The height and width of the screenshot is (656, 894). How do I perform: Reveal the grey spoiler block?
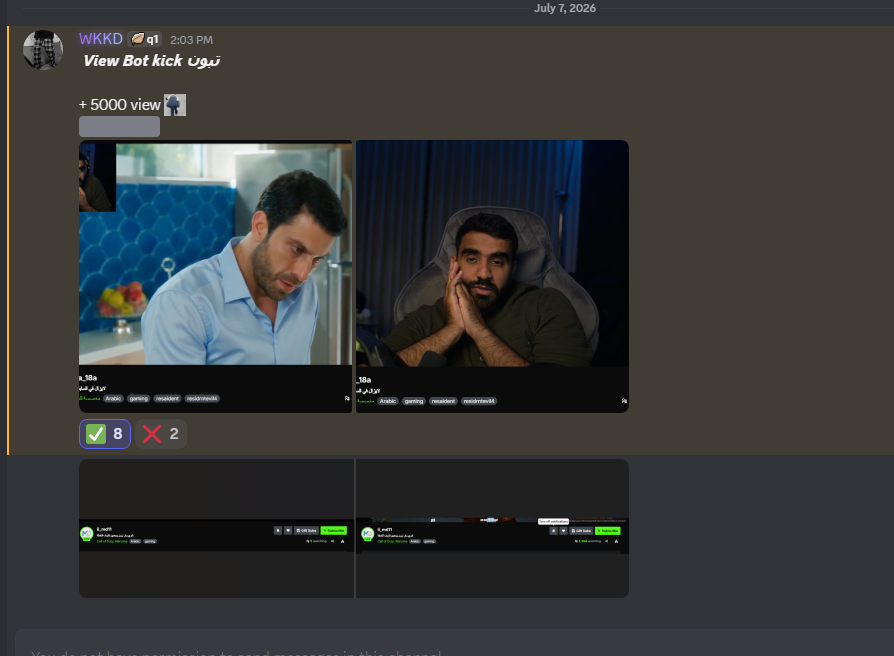coord(119,127)
